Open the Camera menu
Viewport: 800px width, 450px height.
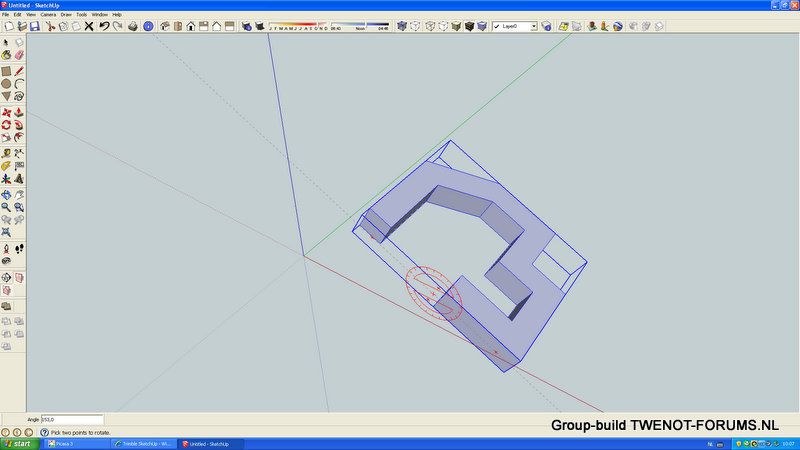48,15
